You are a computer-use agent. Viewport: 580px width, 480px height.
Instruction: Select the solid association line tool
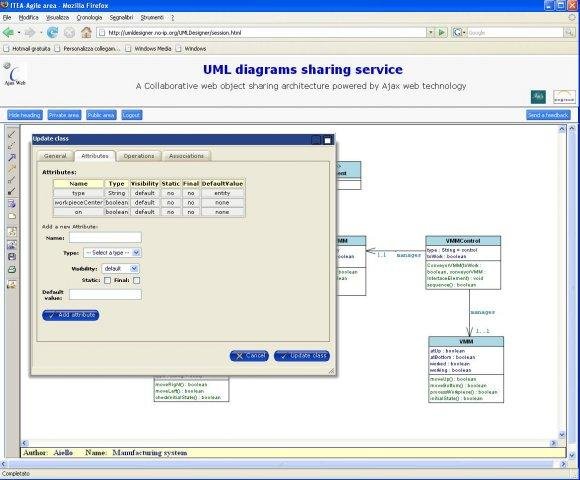[12, 134]
